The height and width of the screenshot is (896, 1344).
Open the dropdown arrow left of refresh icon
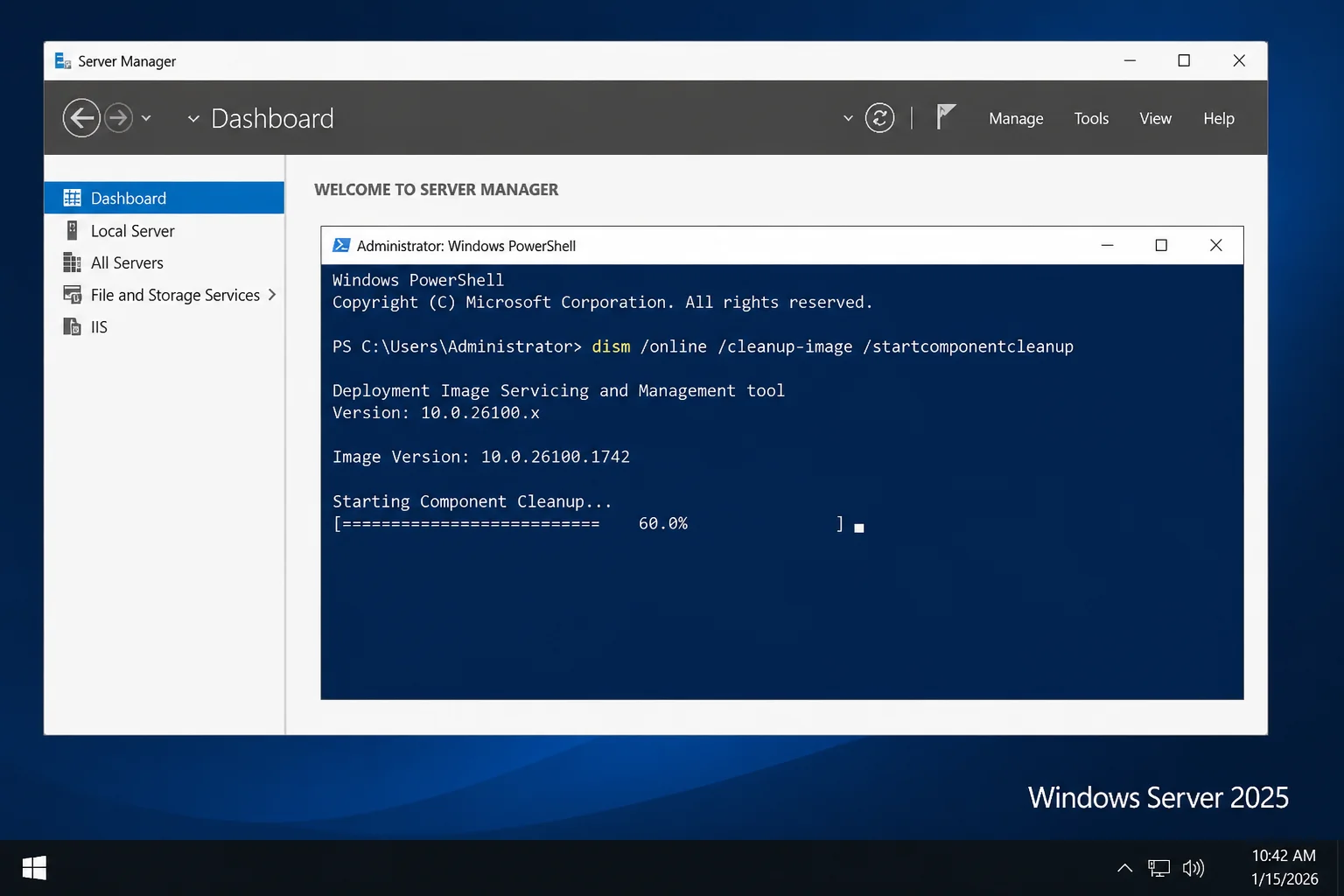tap(848, 118)
